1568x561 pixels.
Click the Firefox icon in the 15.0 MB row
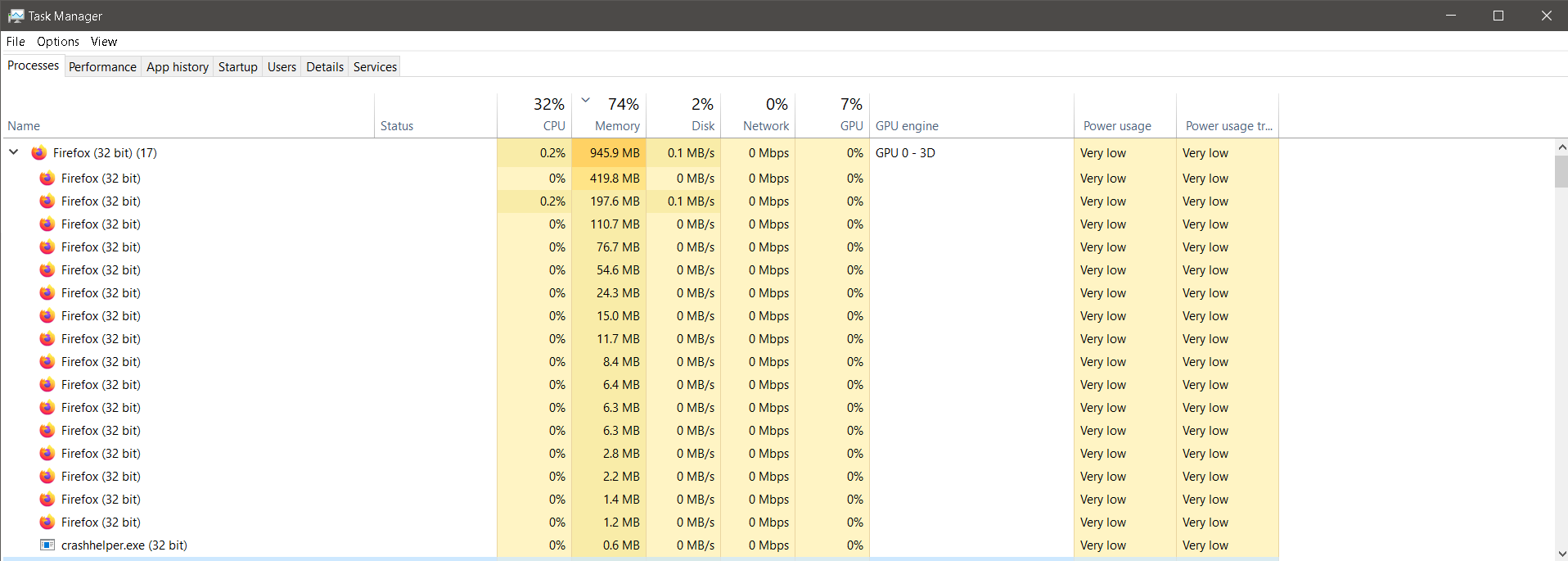(47, 315)
